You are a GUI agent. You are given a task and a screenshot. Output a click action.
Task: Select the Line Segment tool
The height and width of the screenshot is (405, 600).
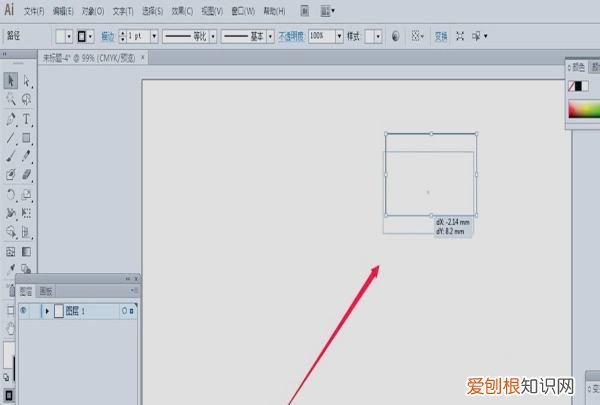pyautogui.click(x=11, y=138)
